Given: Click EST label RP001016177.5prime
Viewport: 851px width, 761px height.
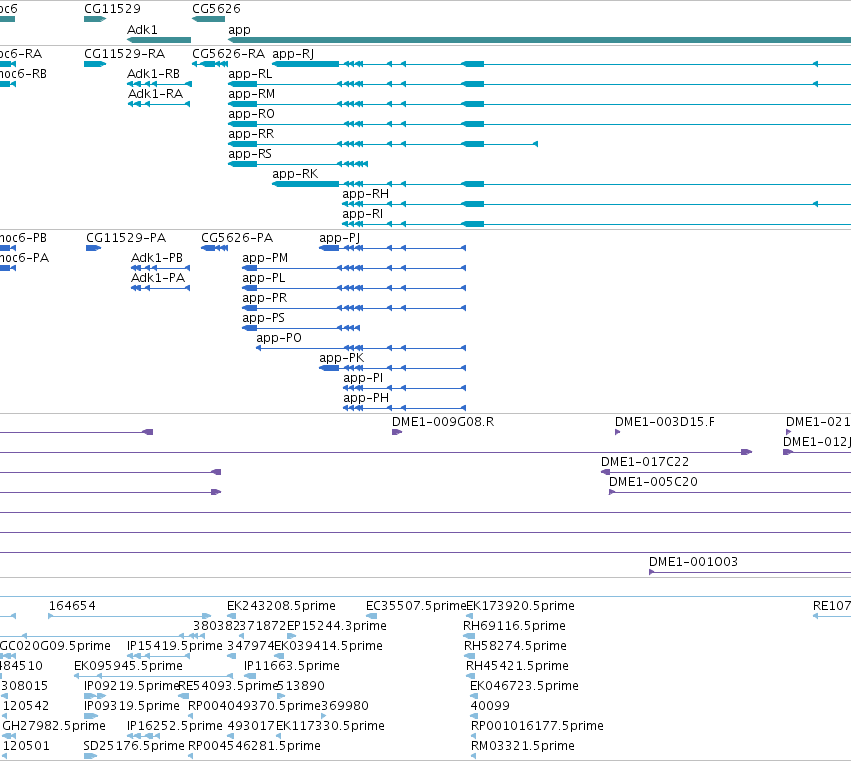Looking at the screenshot, I should point(537,727).
